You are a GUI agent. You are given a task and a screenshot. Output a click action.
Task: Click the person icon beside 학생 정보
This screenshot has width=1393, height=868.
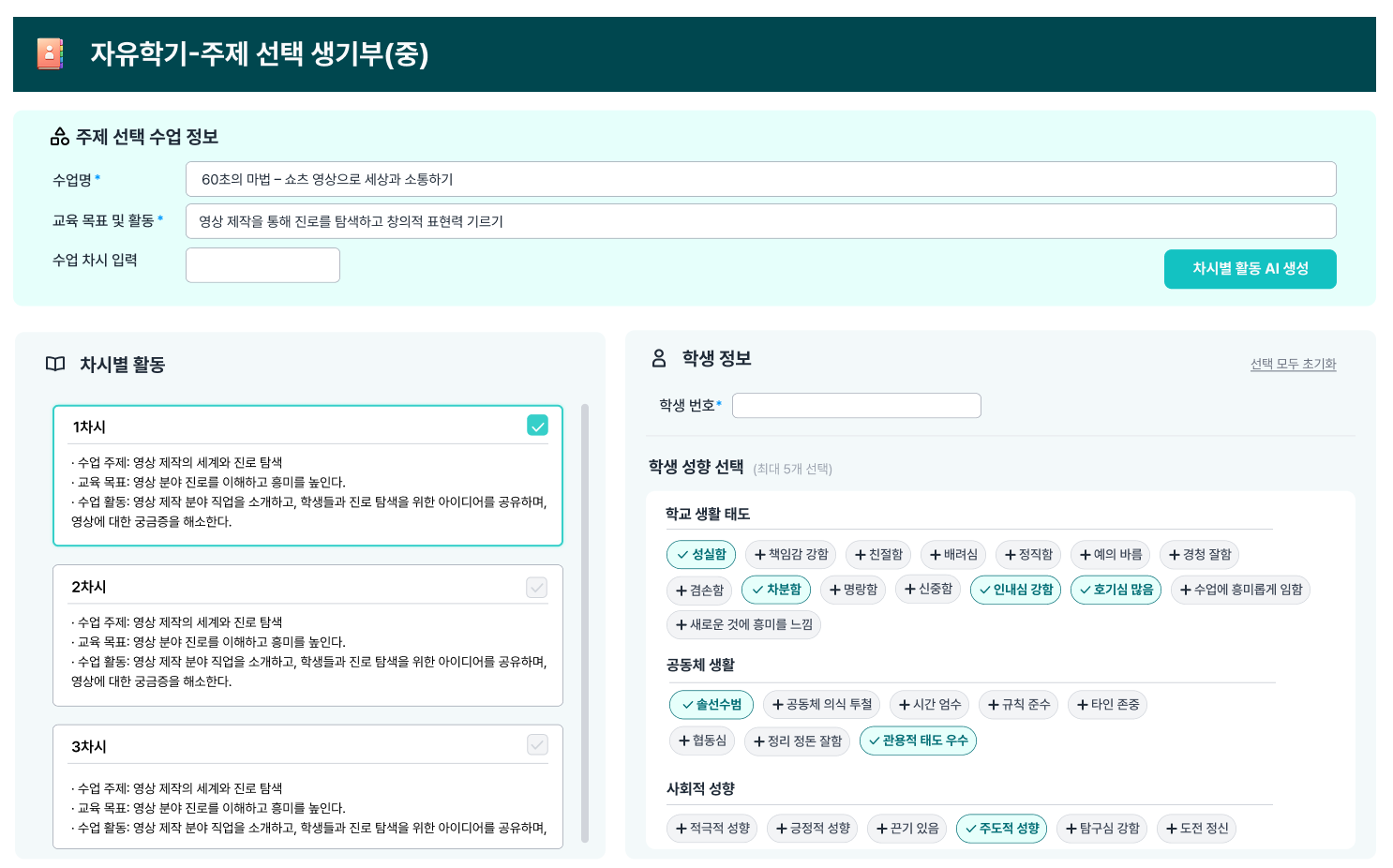(x=659, y=358)
